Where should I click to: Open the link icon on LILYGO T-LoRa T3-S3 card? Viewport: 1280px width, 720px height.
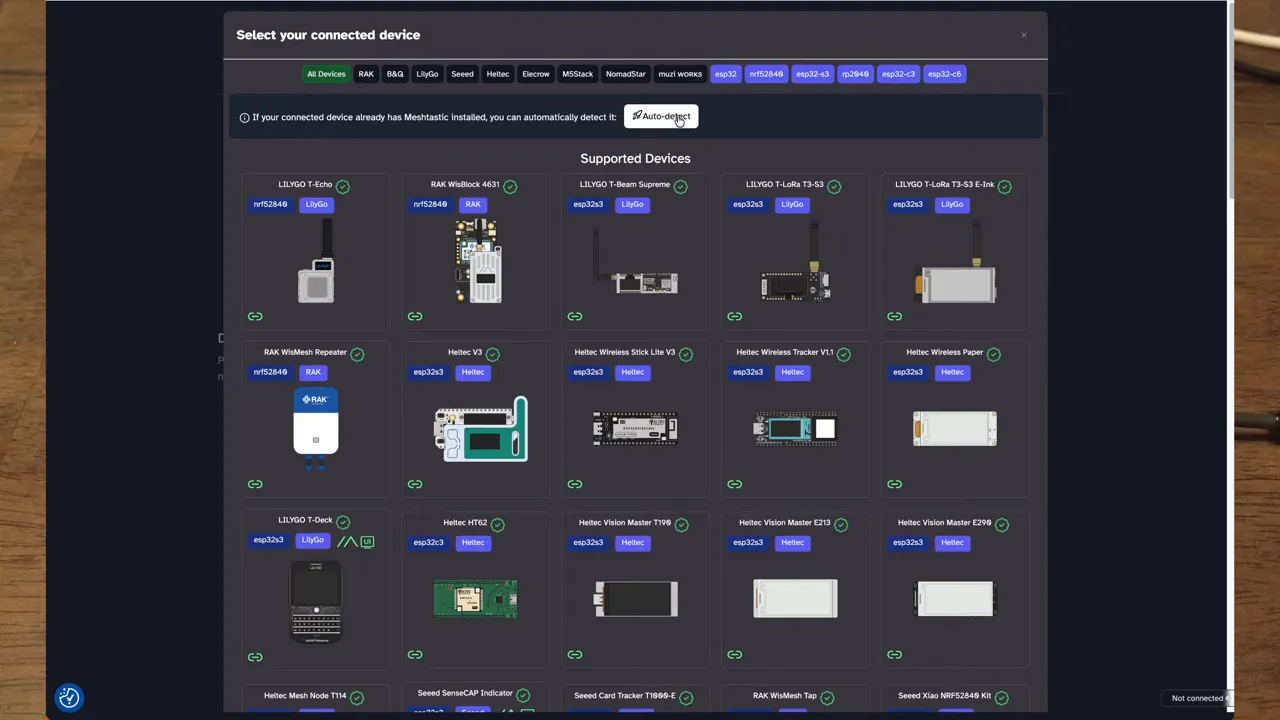tap(735, 317)
